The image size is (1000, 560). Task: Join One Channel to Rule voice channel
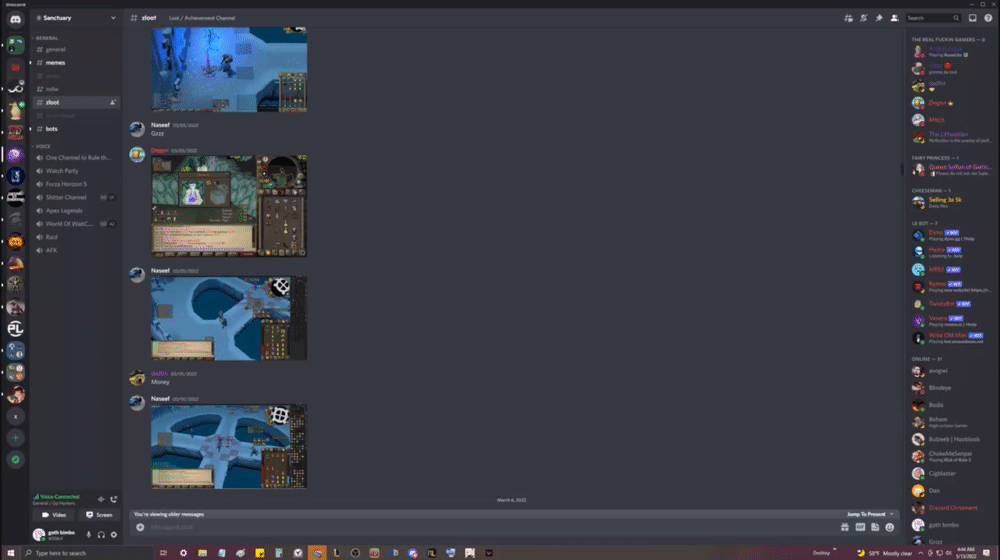[x=76, y=158]
